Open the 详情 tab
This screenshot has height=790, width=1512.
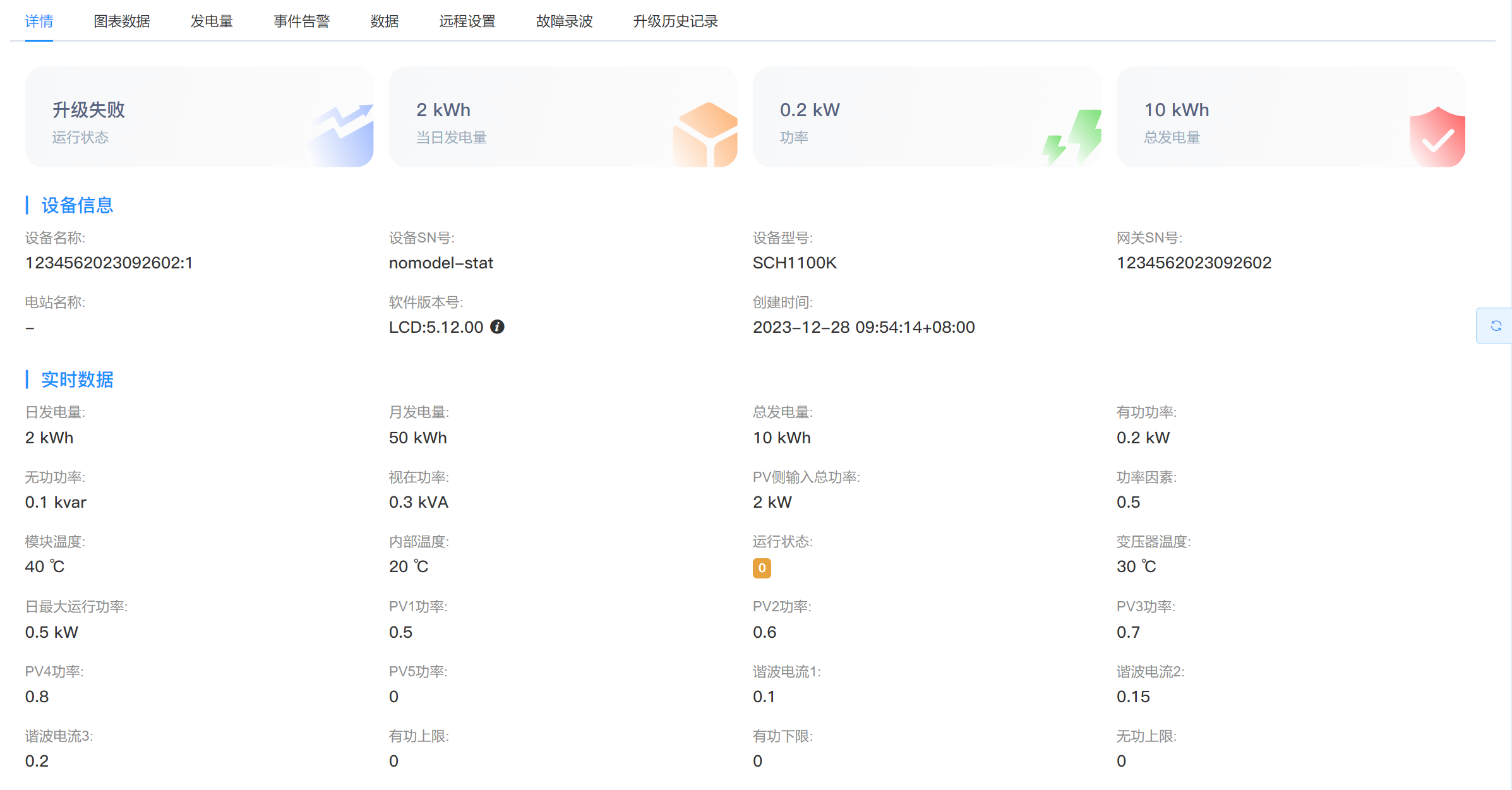39,21
